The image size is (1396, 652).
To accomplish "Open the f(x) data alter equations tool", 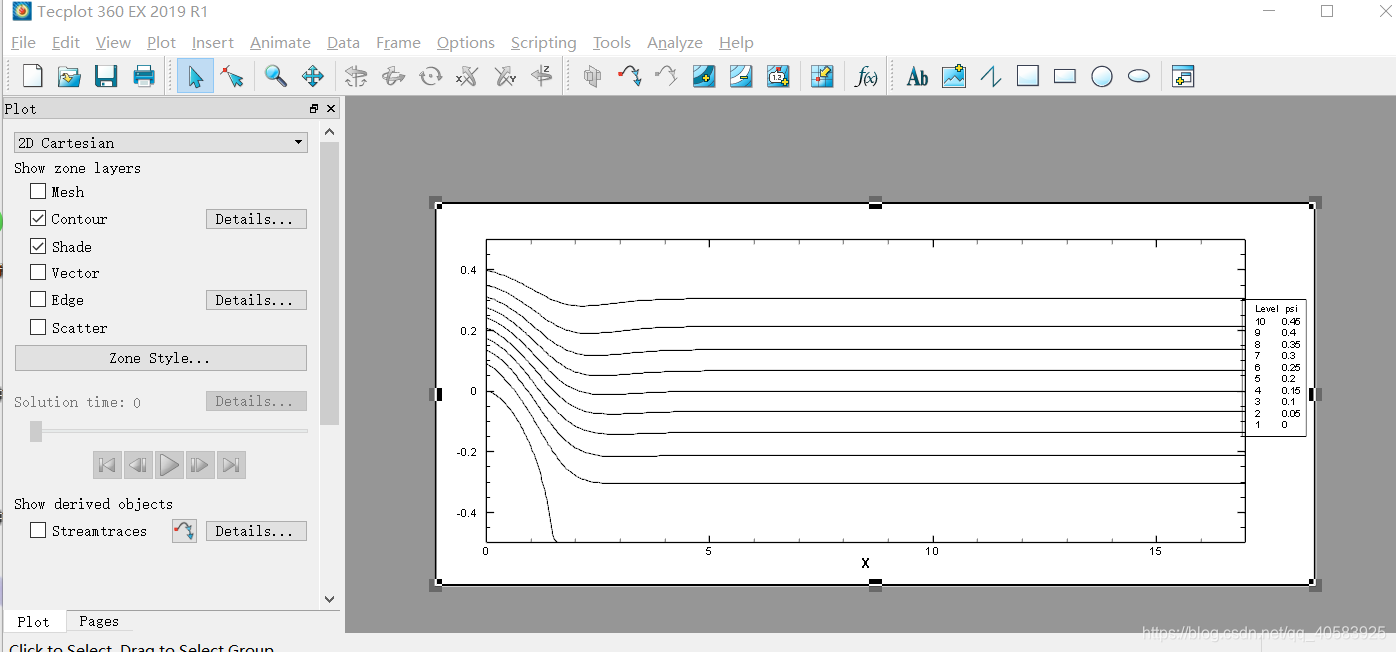I will 867,76.
